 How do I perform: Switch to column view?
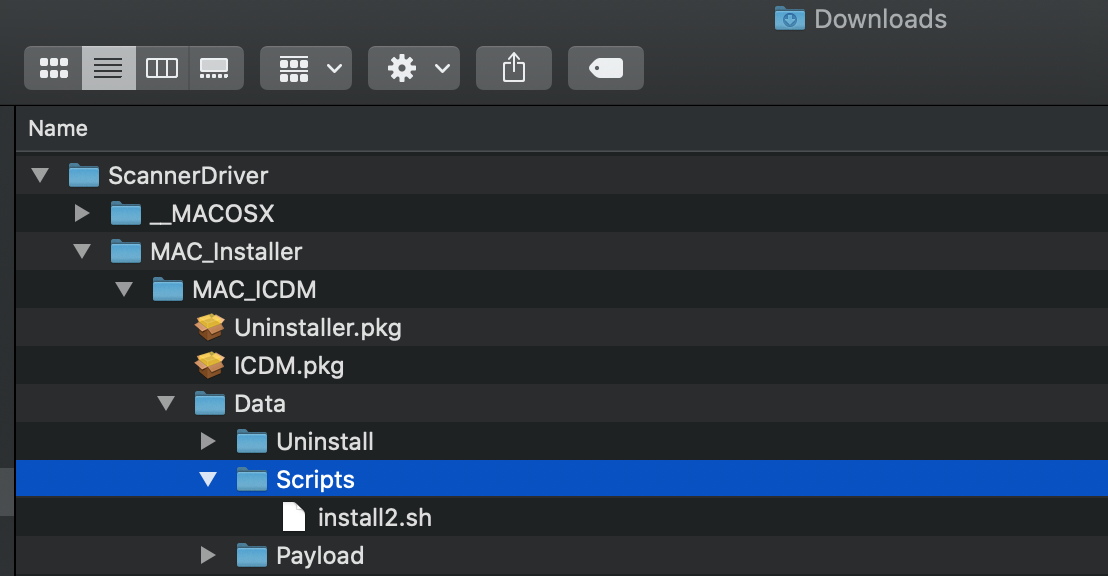tap(162, 68)
